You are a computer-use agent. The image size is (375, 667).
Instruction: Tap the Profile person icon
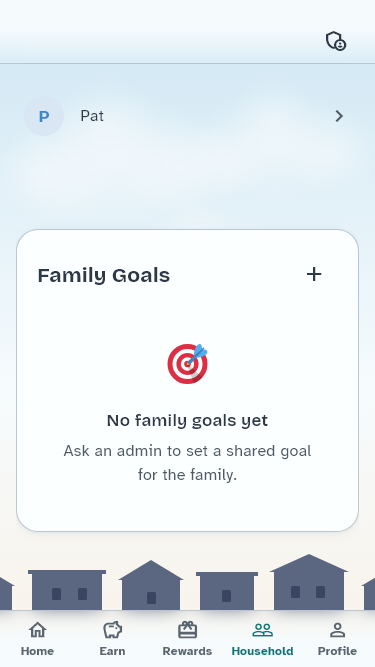click(x=338, y=630)
